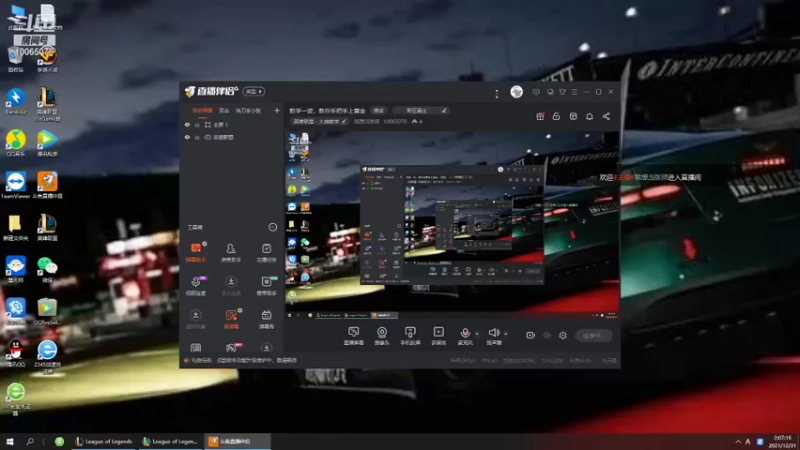The image size is (800, 450).
Task: Add a camera source from bottom toolbar
Action: [x=382, y=336]
